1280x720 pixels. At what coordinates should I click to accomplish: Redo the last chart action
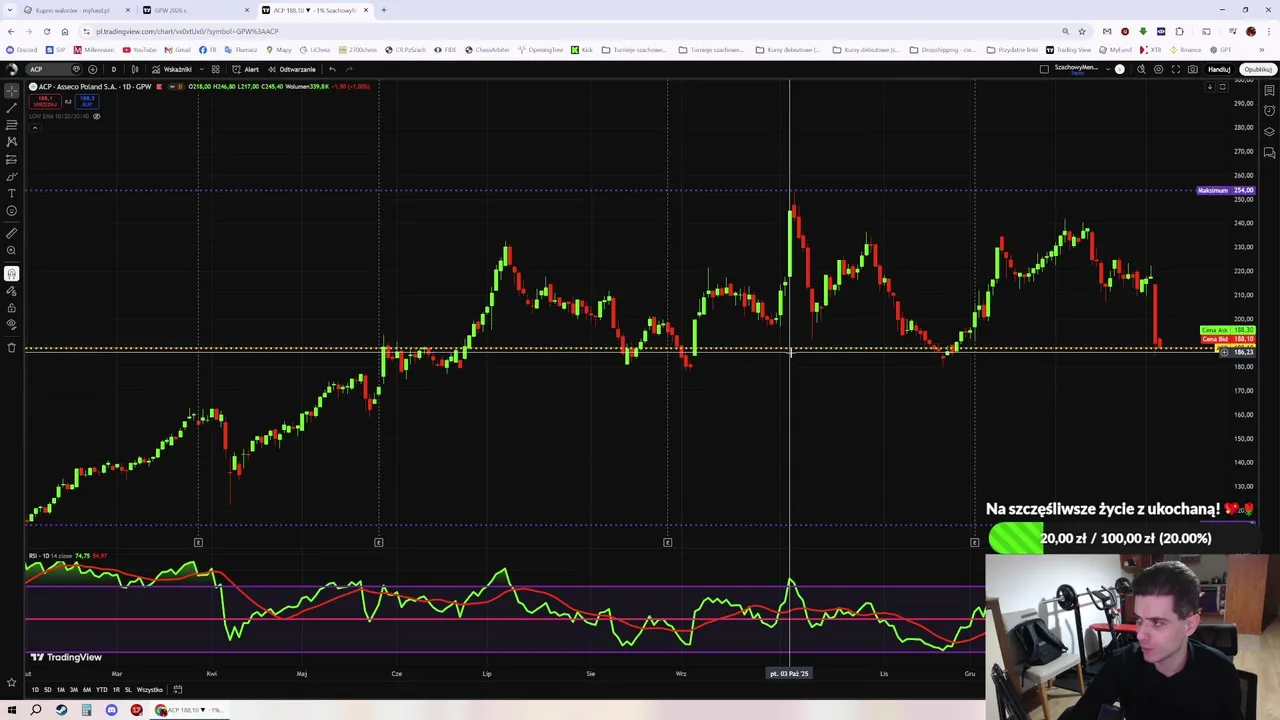(x=349, y=69)
